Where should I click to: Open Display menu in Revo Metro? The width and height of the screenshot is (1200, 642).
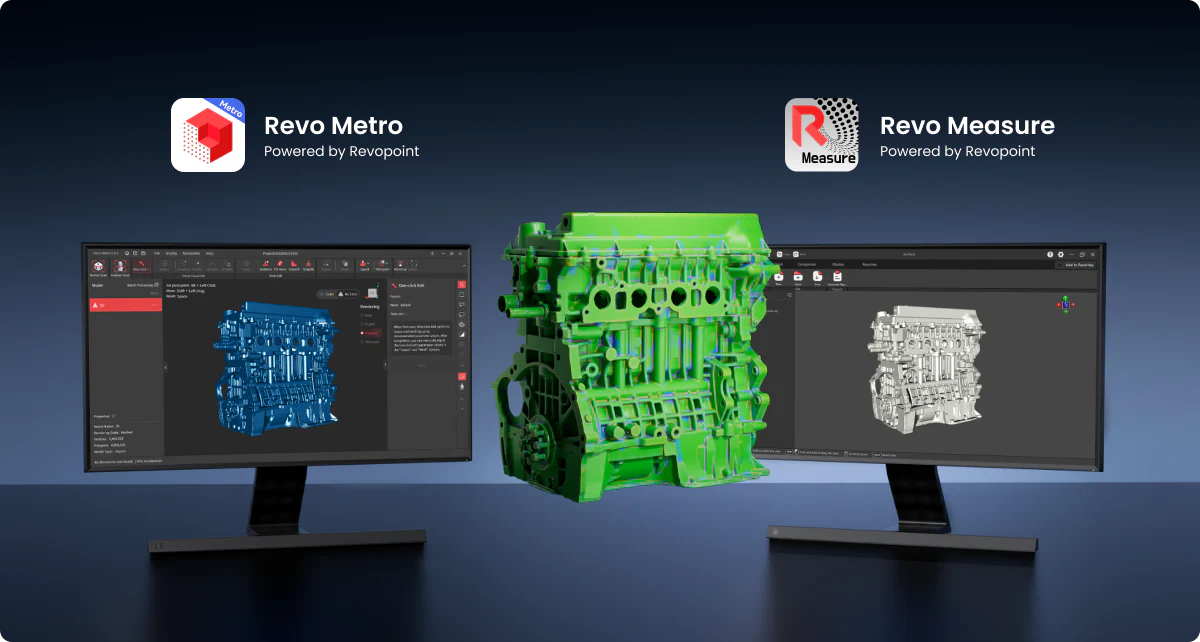click(x=171, y=253)
